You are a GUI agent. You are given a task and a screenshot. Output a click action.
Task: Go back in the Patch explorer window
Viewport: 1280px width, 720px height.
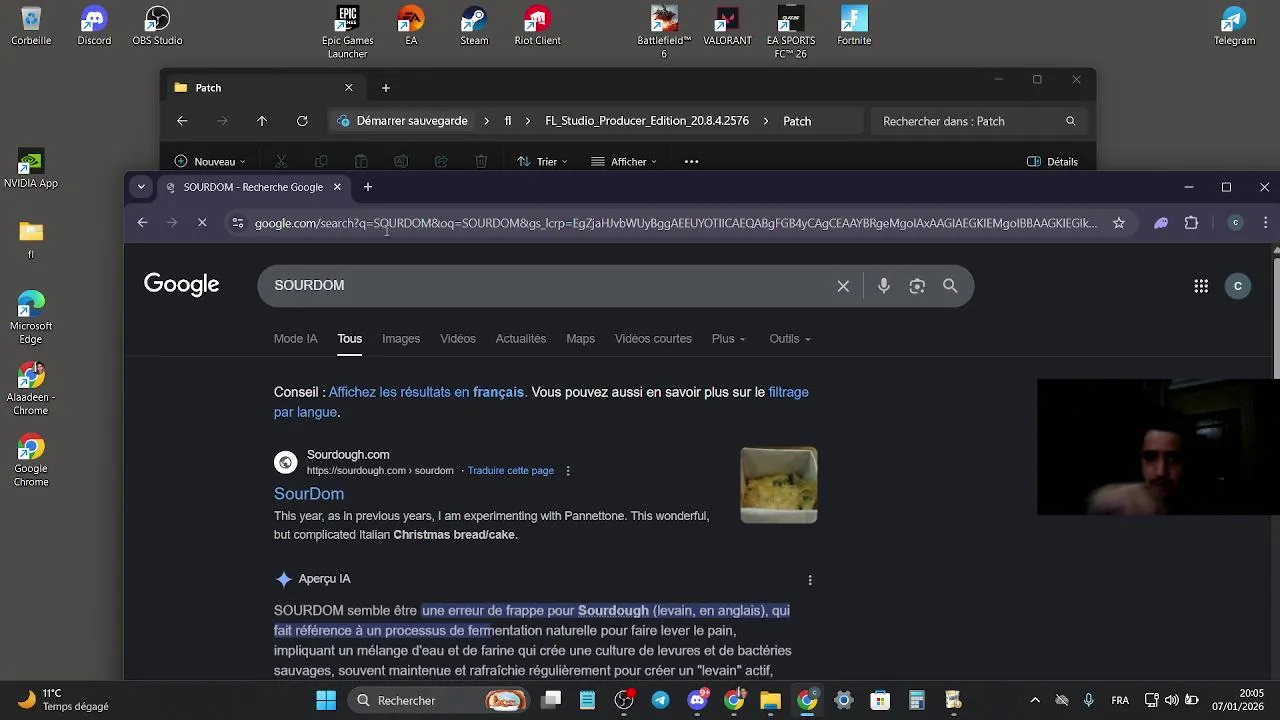[182, 121]
